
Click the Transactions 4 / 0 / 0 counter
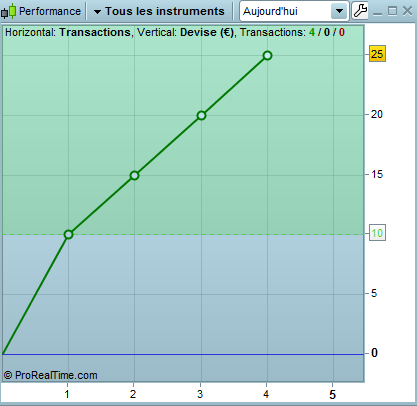click(x=292, y=32)
